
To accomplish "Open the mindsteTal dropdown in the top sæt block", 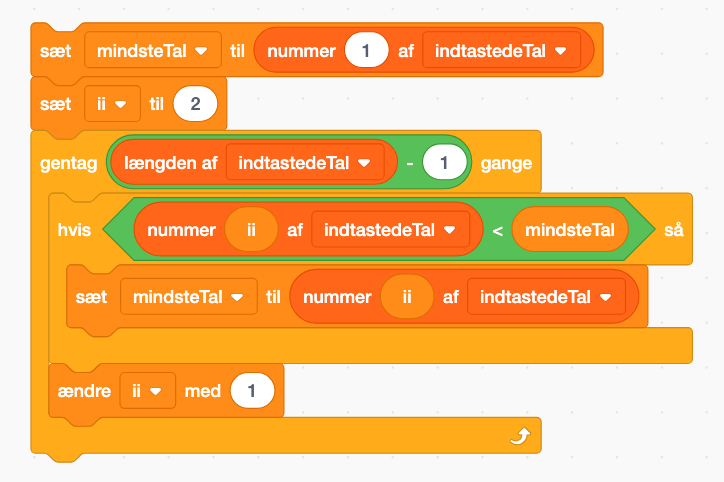I will pos(201,50).
